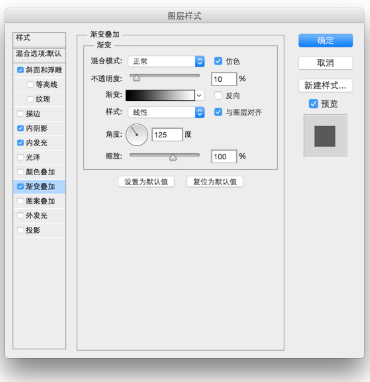Select the 外发光 style row label
This screenshot has height=382, width=370.
37,216
